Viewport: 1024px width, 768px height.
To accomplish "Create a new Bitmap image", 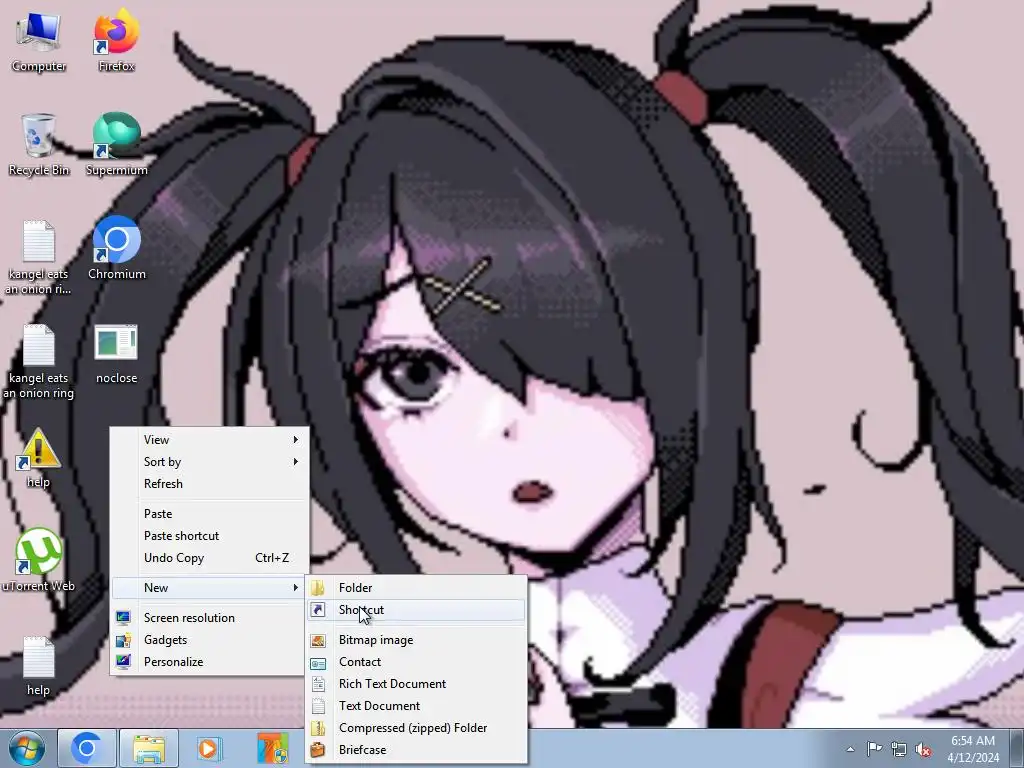I will [416, 640].
